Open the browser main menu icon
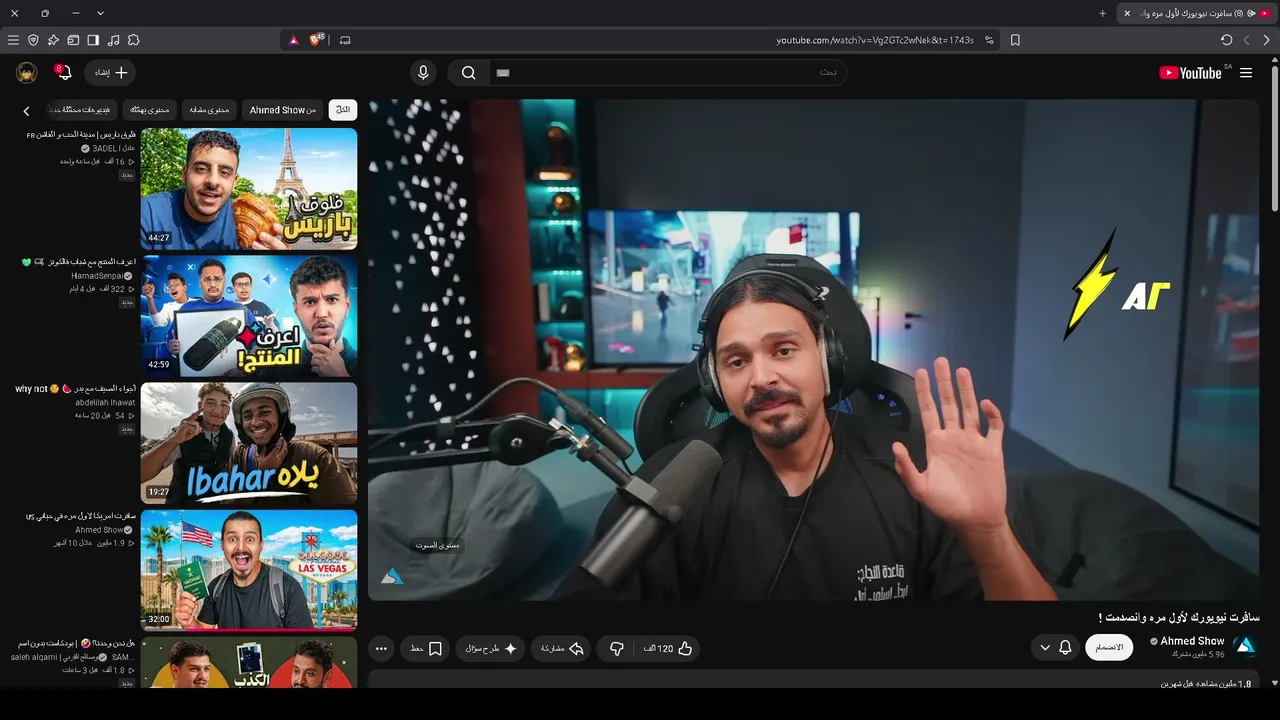 click(x=13, y=40)
